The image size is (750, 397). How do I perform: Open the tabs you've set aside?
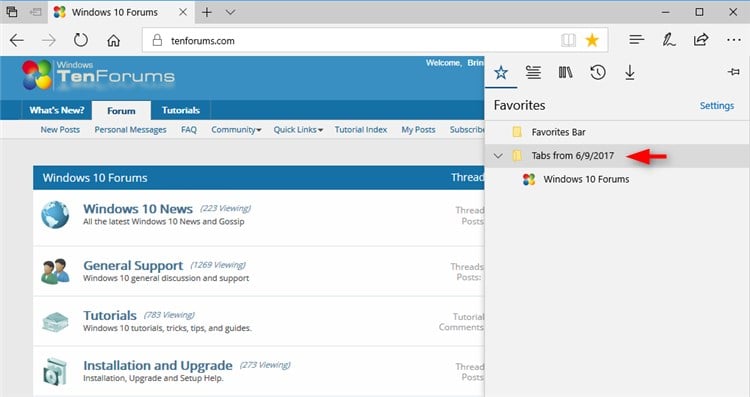click(x=12, y=12)
